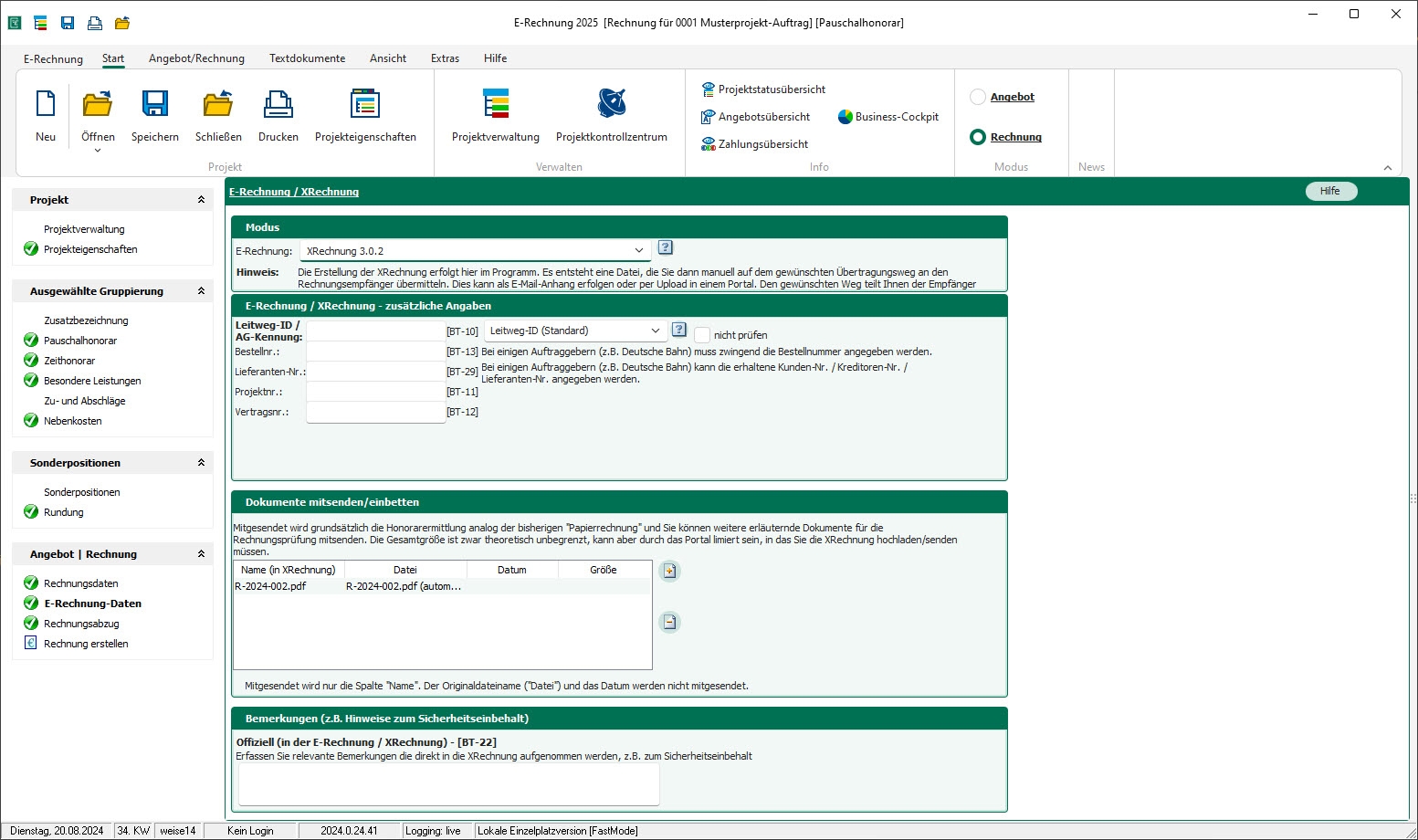This screenshot has height=840, width=1418.
Task: Click the large Drucken printer icon in ribbon
Action: pyautogui.click(x=278, y=103)
